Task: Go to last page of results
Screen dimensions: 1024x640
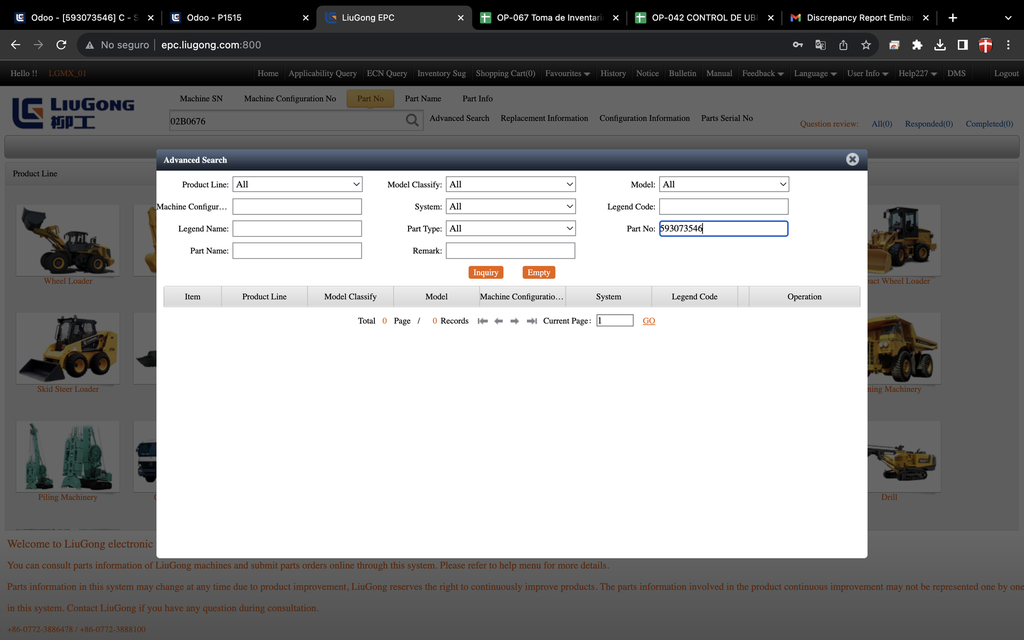Action: click(531, 321)
